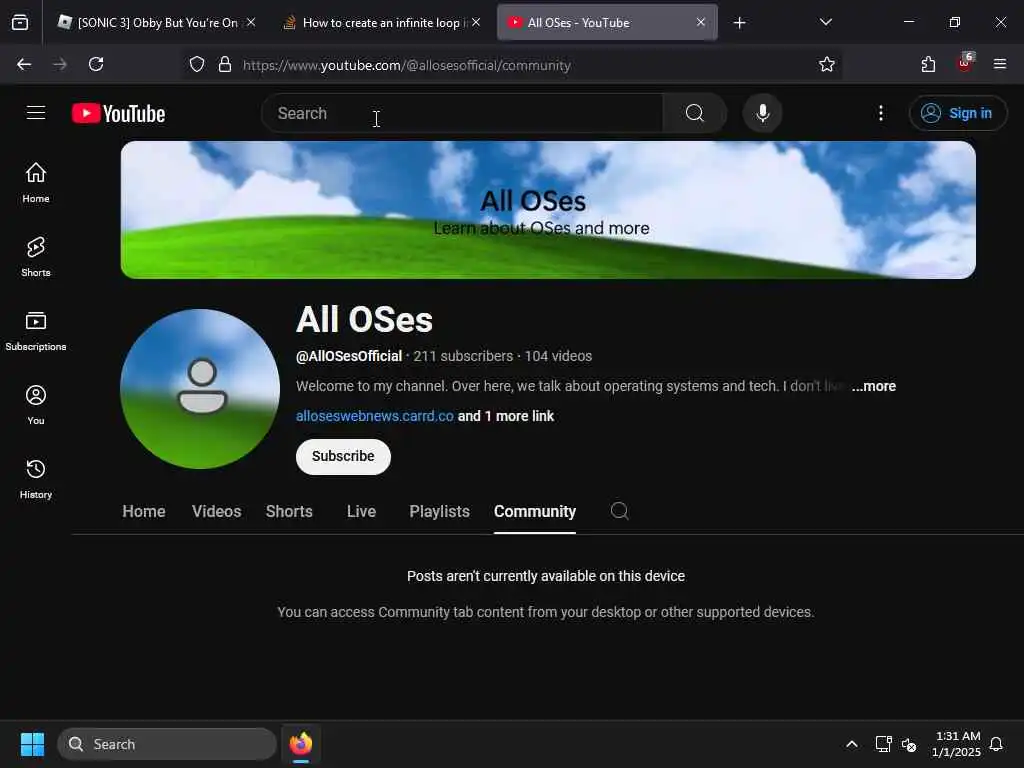Screen dimensions: 1024x768
Task: Go forward with the browser forward arrow
Action: pos(60,64)
